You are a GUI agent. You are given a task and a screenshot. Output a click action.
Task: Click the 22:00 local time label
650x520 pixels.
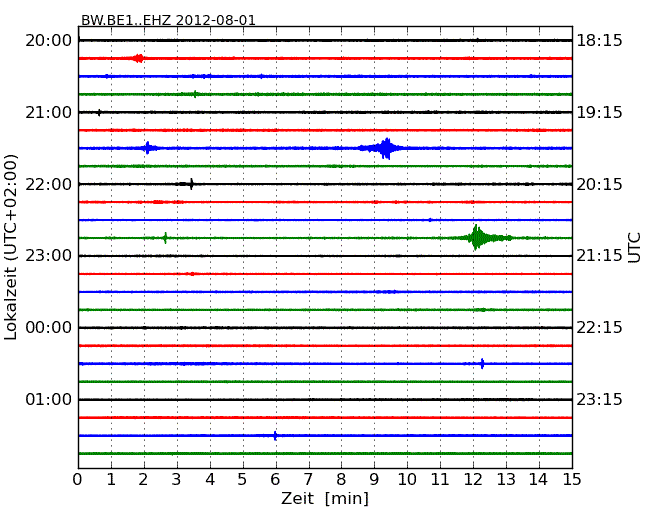49,184
